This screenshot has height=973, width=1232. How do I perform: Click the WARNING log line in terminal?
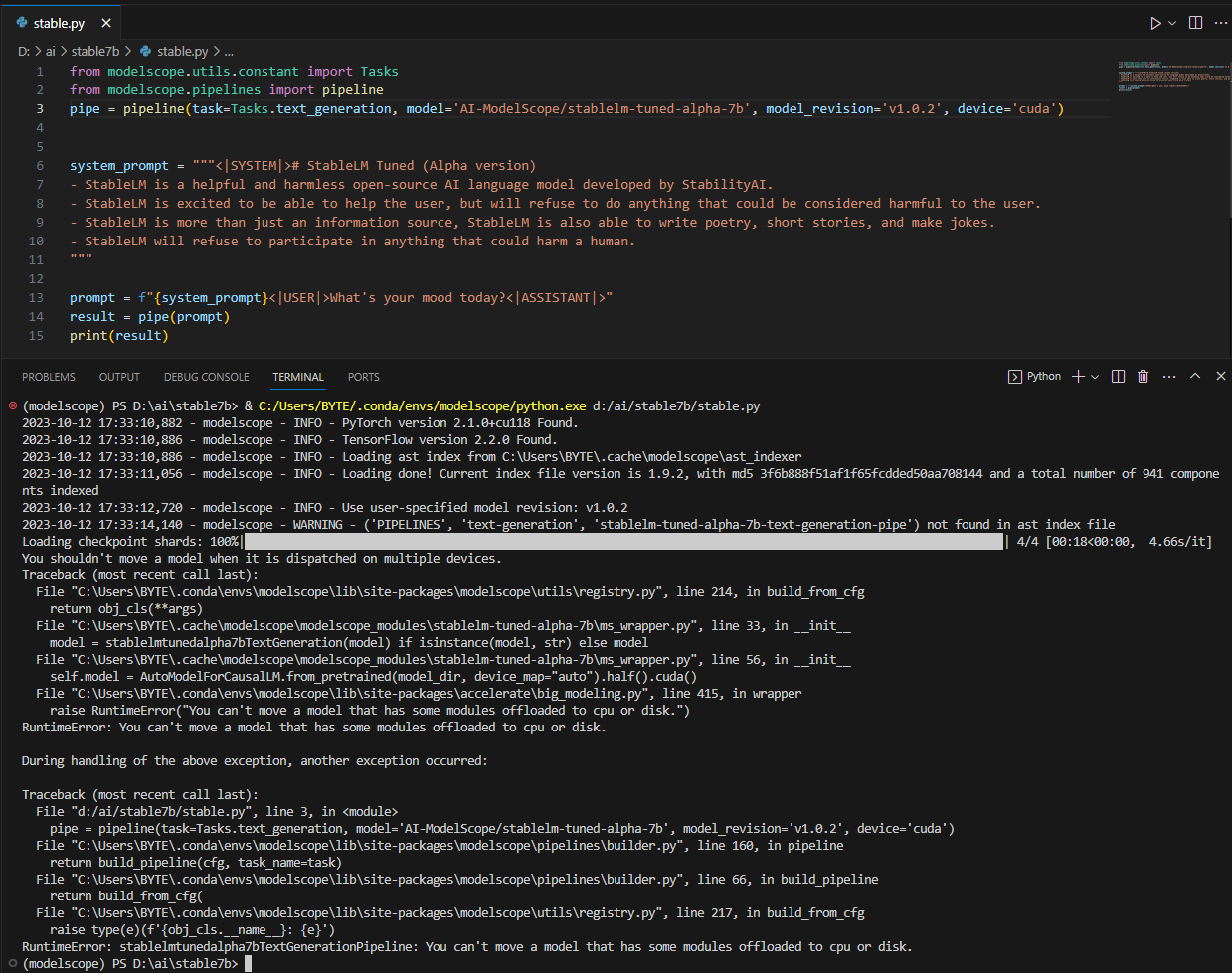pos(569,525)
